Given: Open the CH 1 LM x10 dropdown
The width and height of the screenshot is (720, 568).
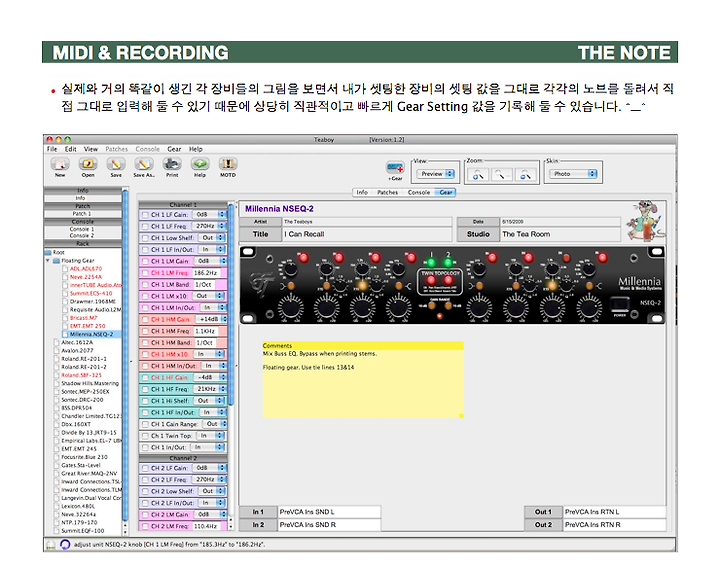Looking at the screenshot, I should click(x=210, y=296).
